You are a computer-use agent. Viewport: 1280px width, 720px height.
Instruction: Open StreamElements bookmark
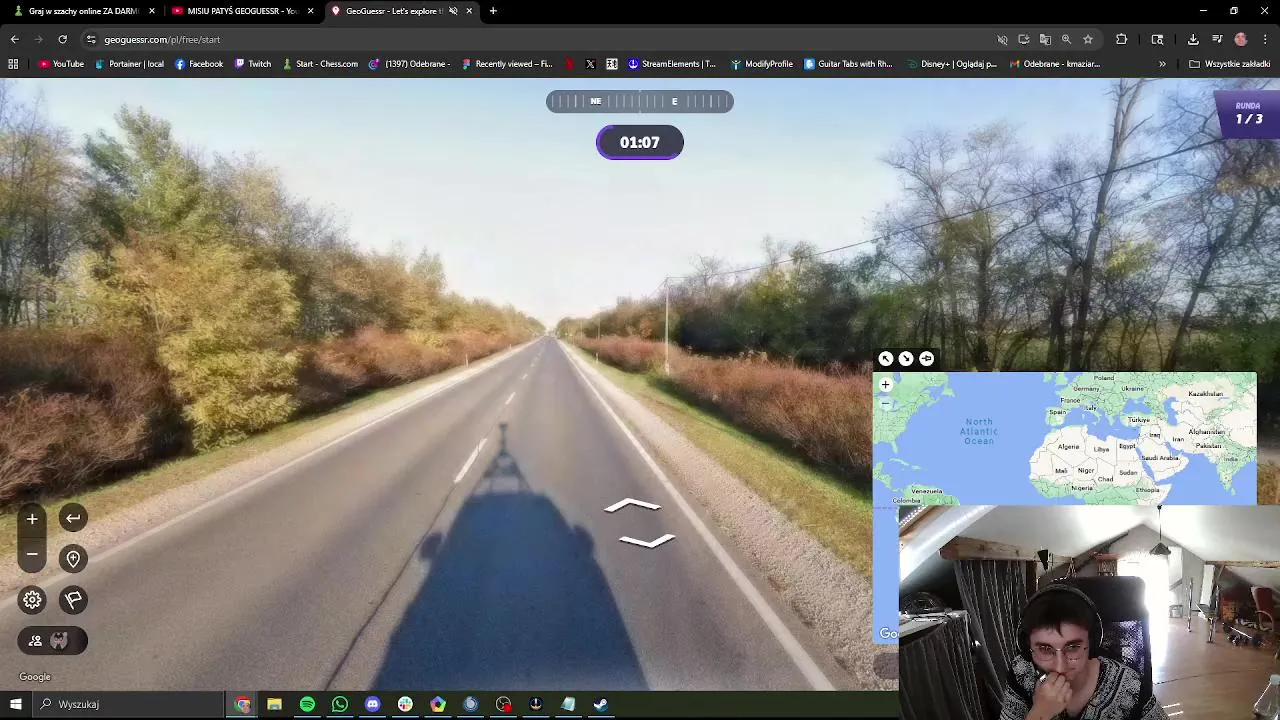672,64
